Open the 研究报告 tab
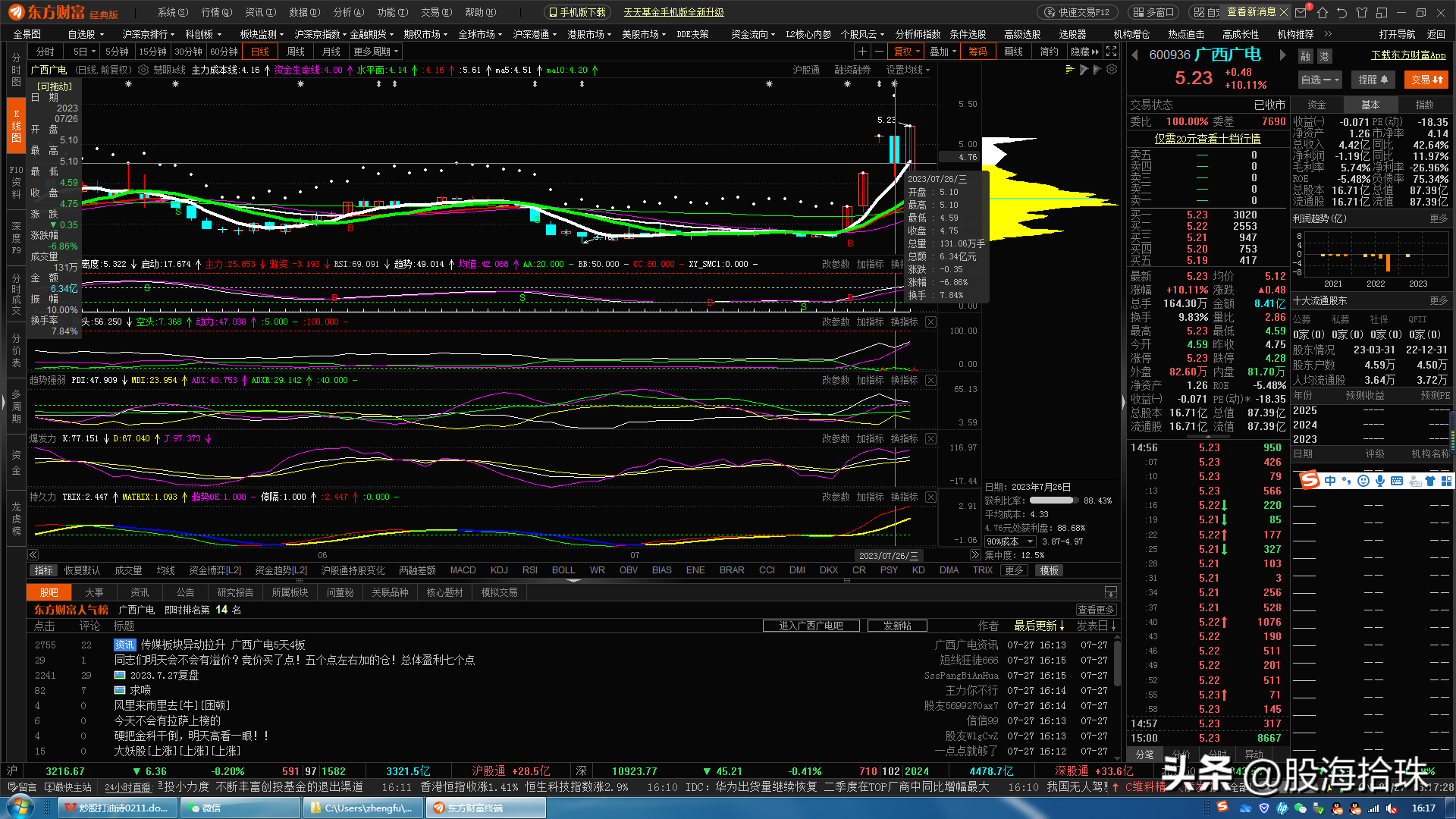1456x819 pixels. pyautogui.click(x=235, y=592)
